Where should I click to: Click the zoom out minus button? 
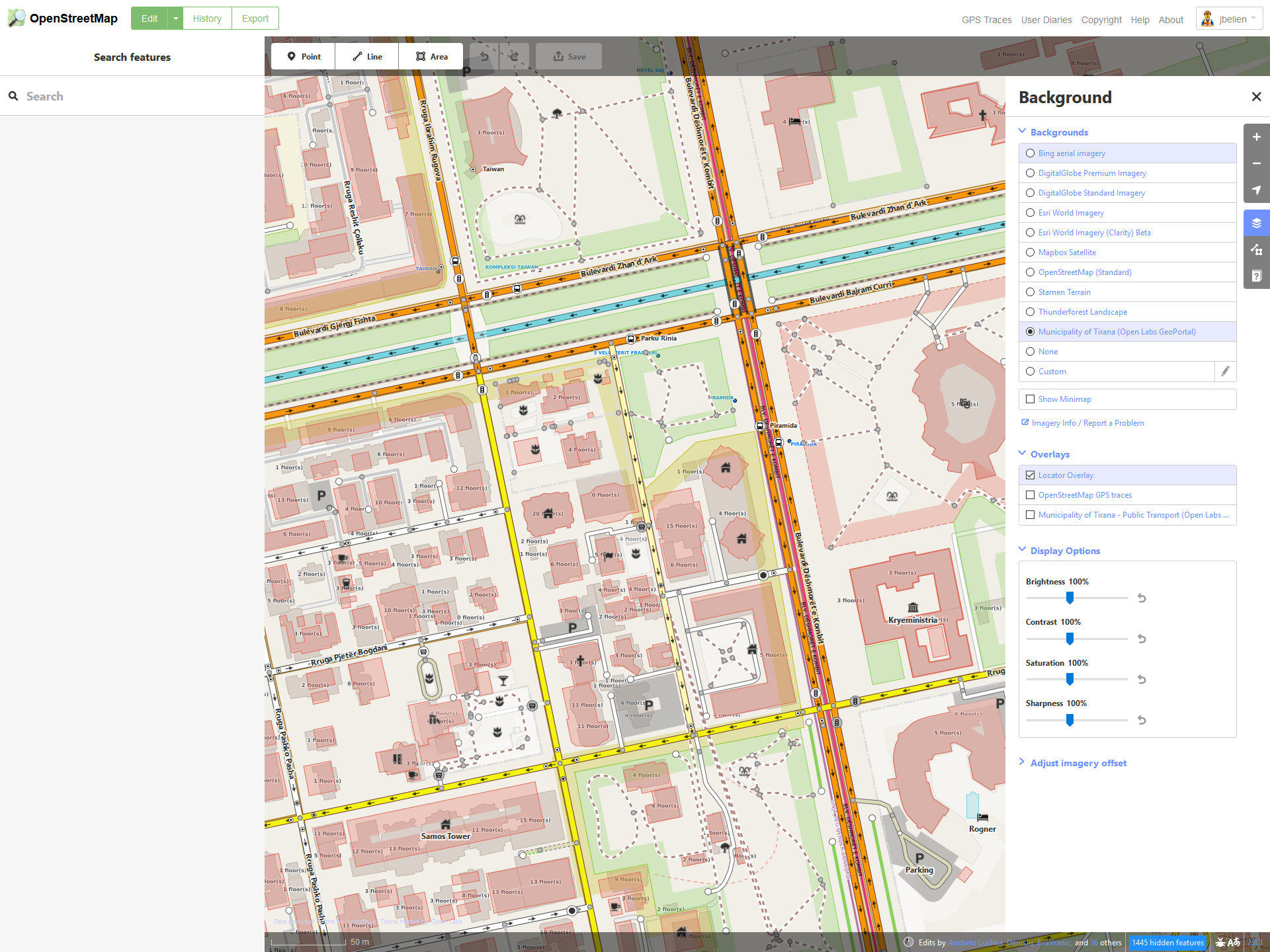(1256, 163)
